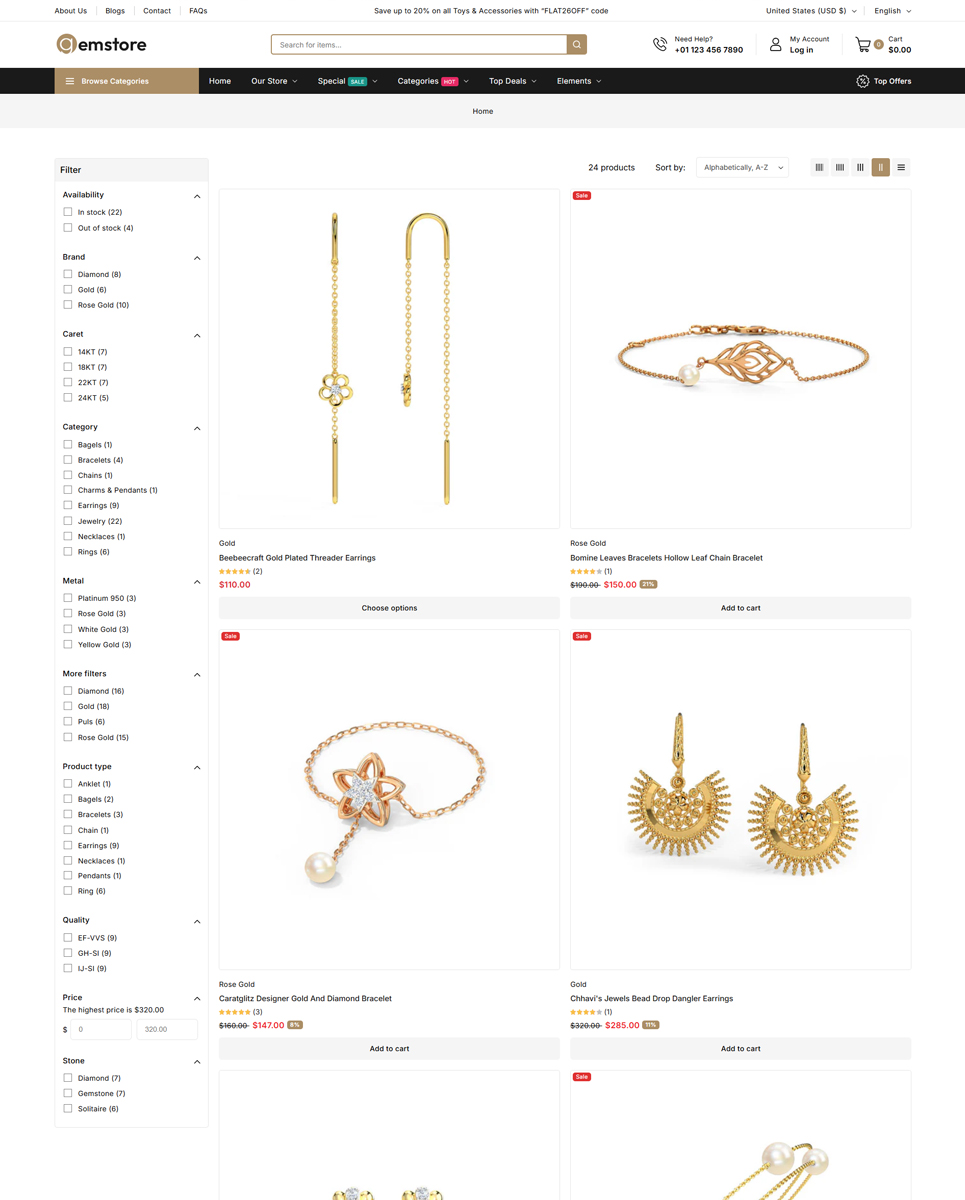Collapse the Metal filter section
Viewport: 965px width, 1200px height.
tap(197, 581)
